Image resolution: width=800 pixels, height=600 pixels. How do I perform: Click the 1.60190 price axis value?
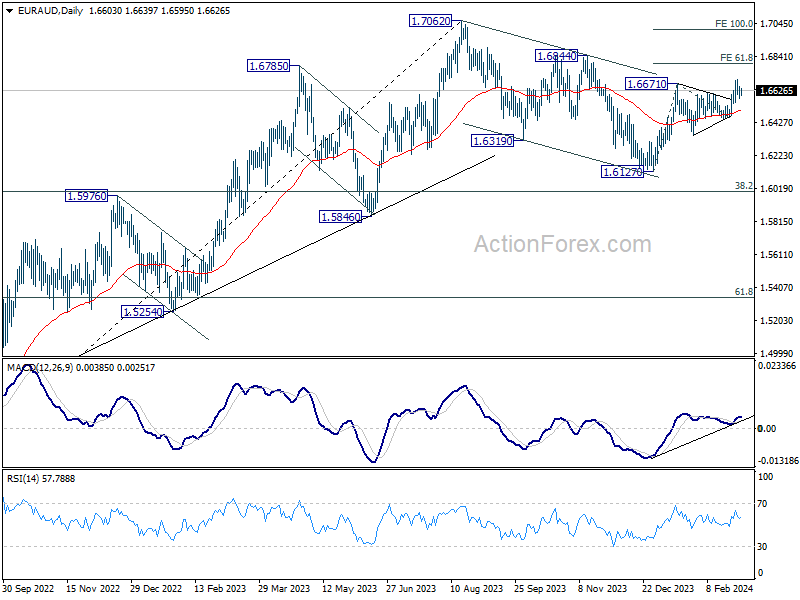pos(777,189)
